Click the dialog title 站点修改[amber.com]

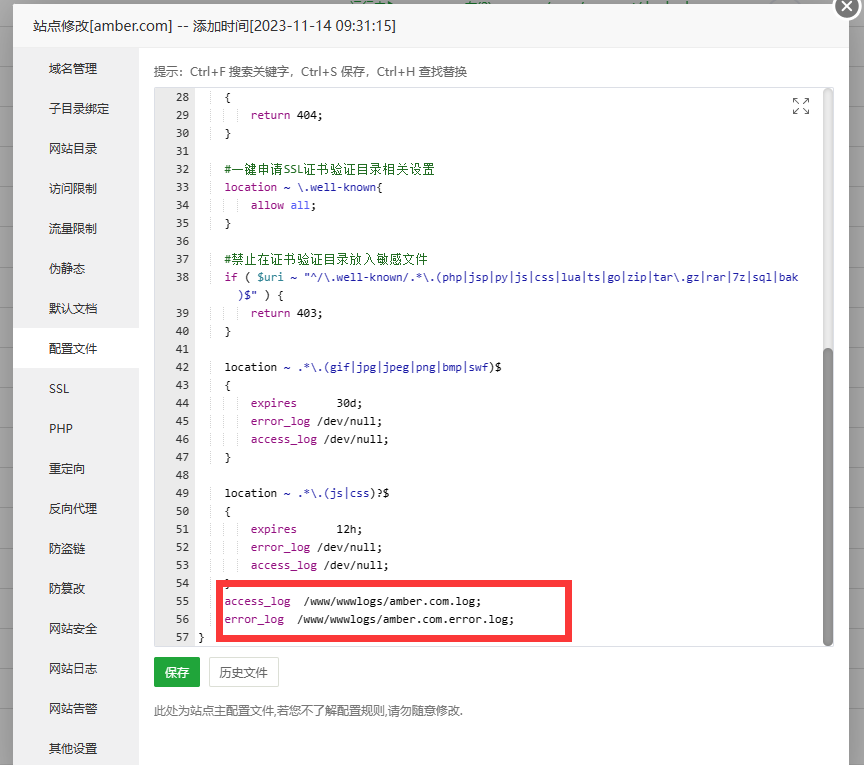102,26
